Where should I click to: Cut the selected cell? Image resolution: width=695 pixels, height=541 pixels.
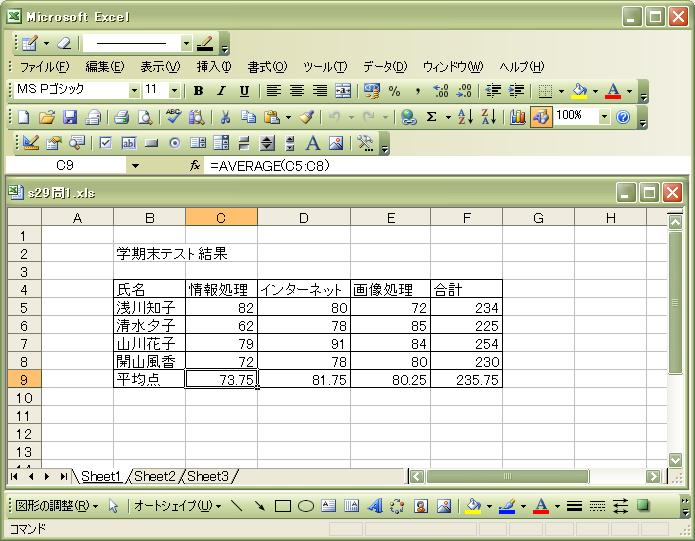pos(225,117)
